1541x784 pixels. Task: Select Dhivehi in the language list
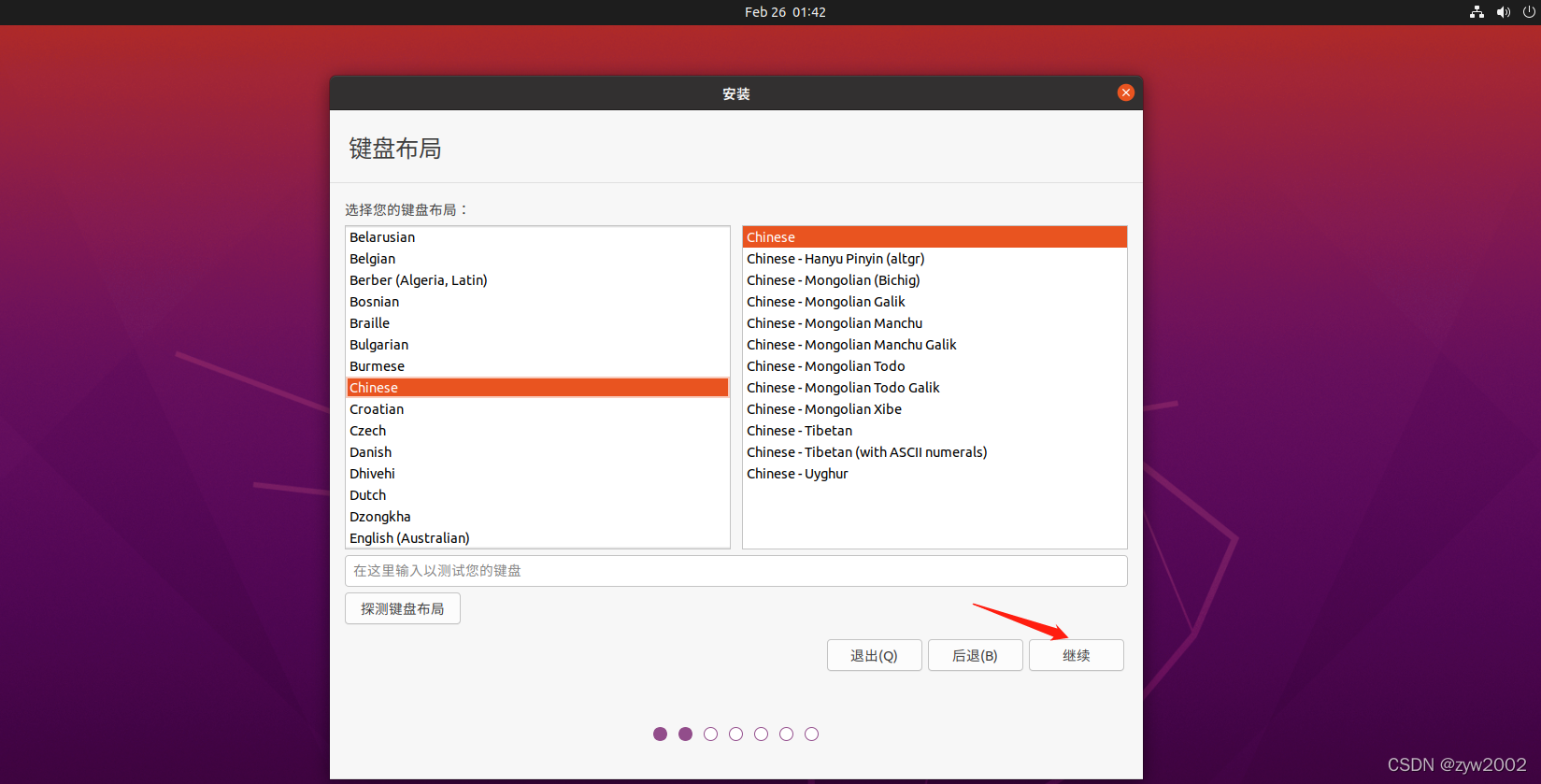537,474
